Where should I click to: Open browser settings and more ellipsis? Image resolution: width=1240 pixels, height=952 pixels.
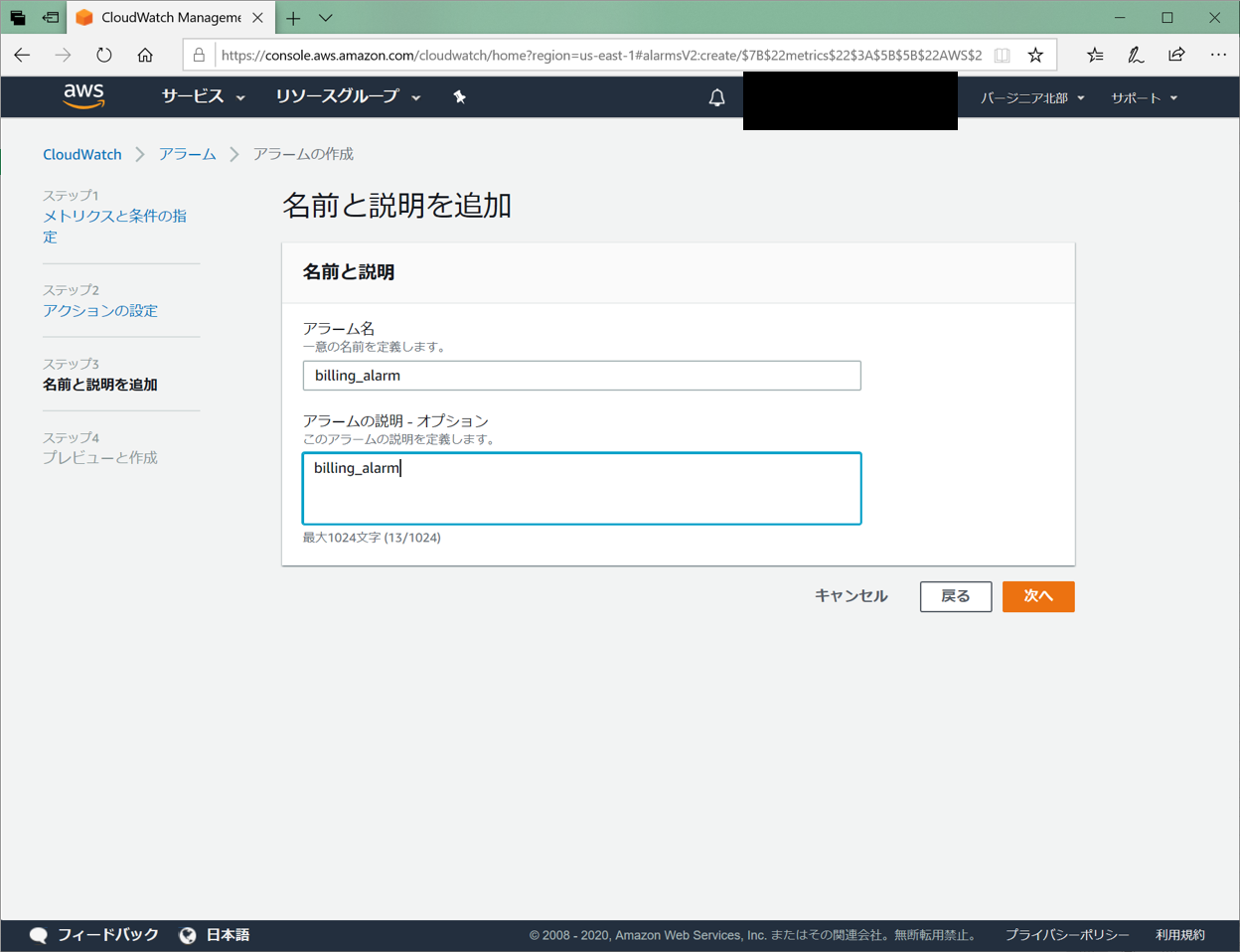(1218, 55)
